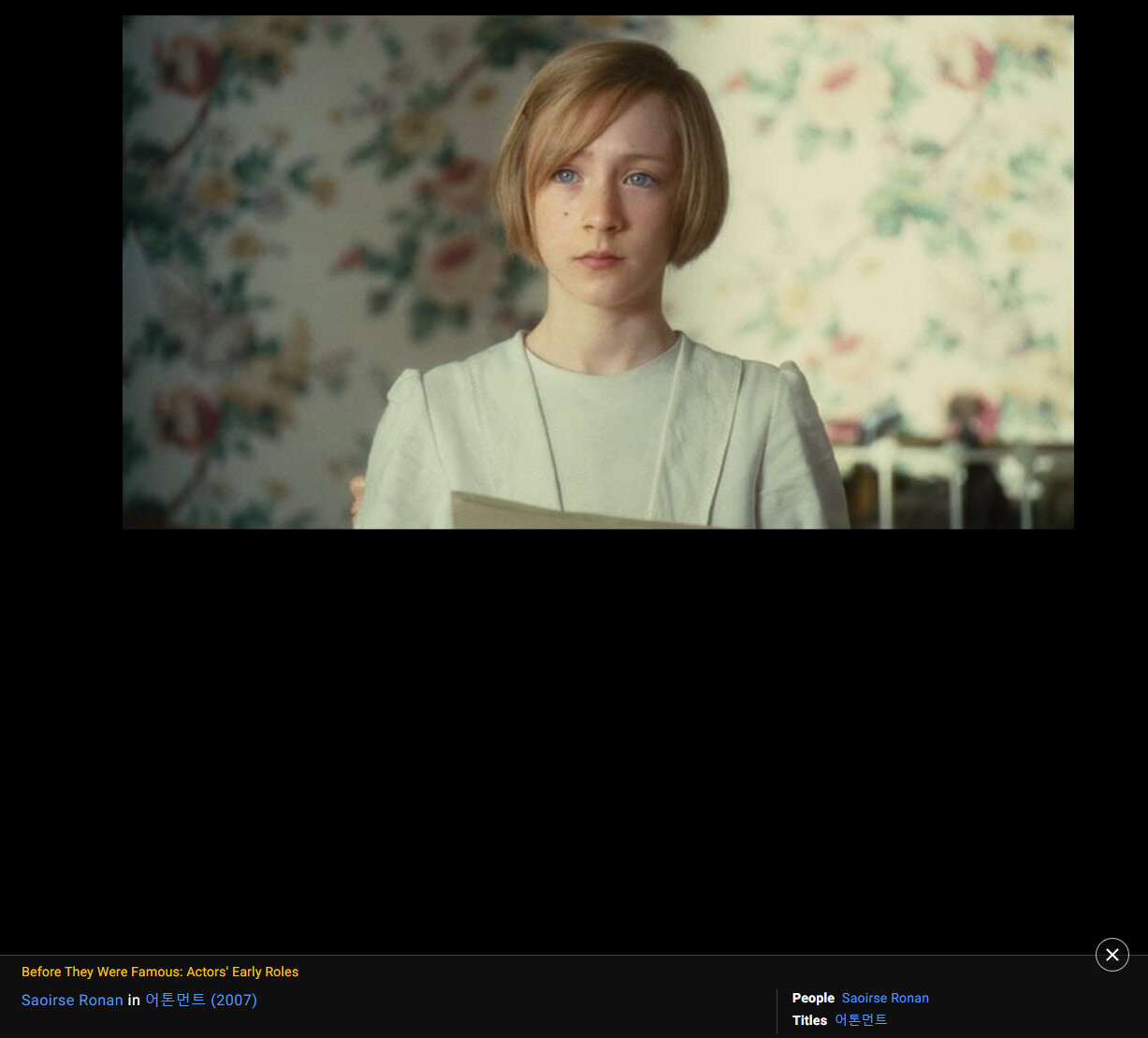
Task: Open 어톤먼트 link beside Titles label
Action: (861, 1020)
